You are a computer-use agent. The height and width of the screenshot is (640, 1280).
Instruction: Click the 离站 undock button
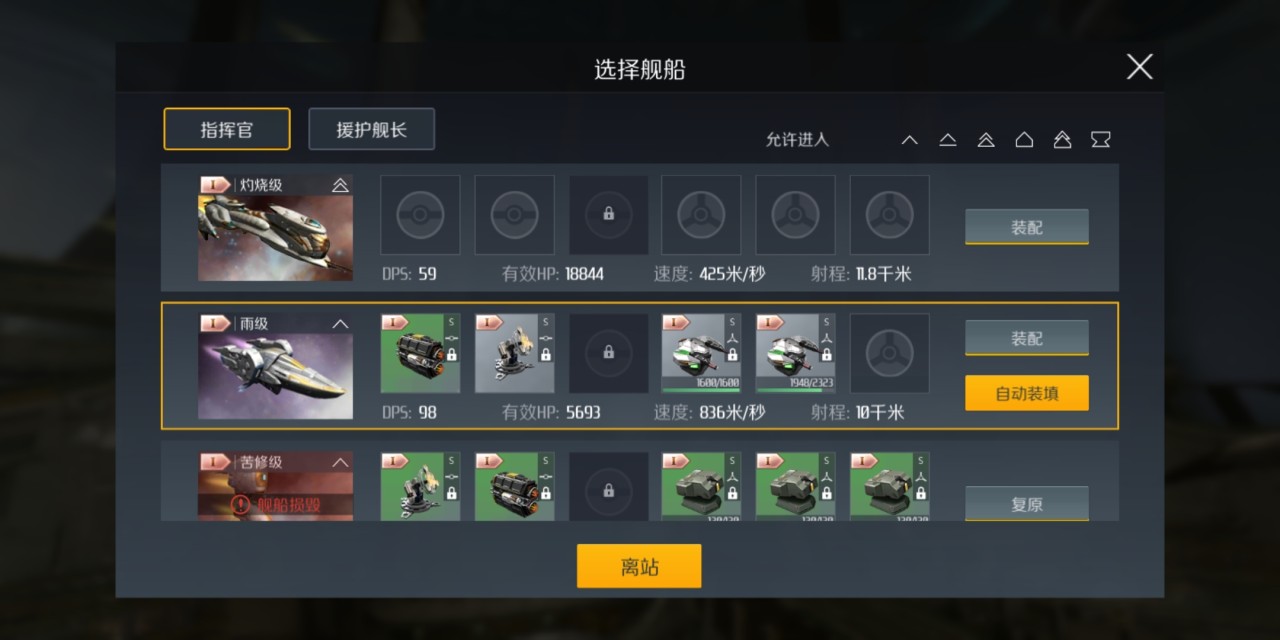pos(639,566)
